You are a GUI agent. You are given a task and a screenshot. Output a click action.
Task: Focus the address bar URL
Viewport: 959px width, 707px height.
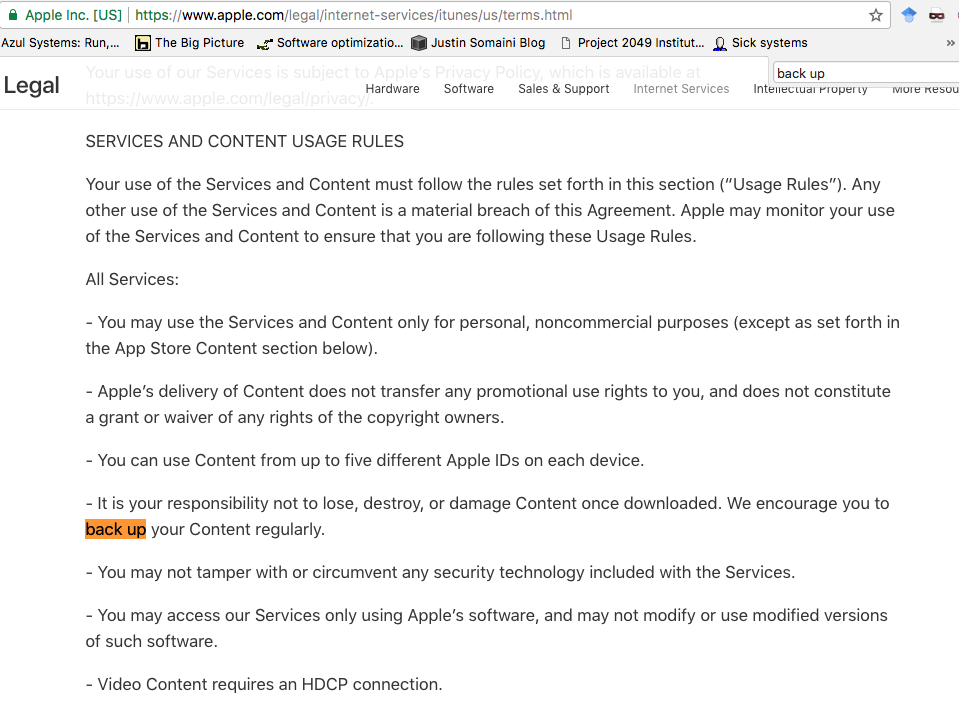354,15
